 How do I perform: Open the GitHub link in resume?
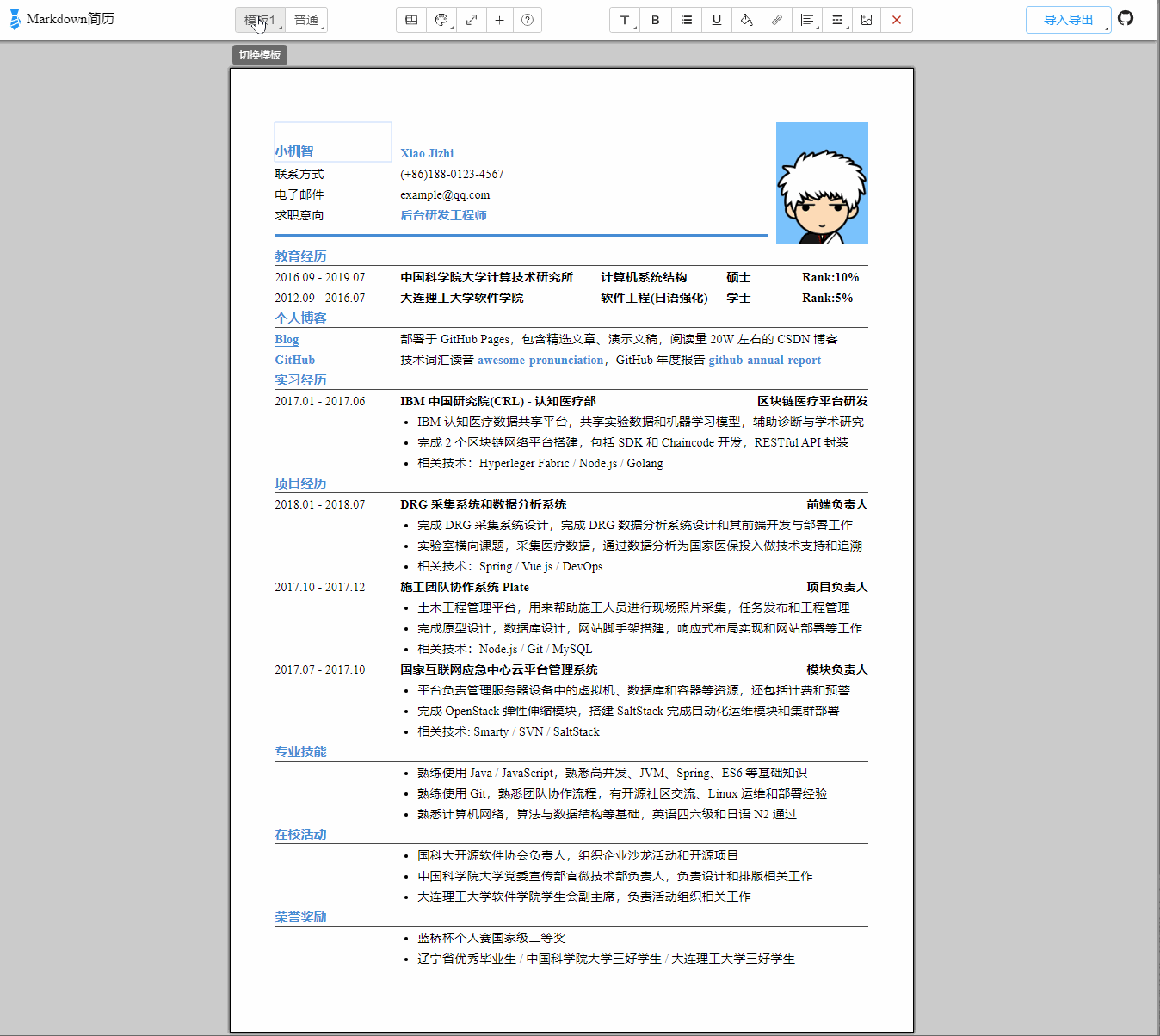(294, 361)
